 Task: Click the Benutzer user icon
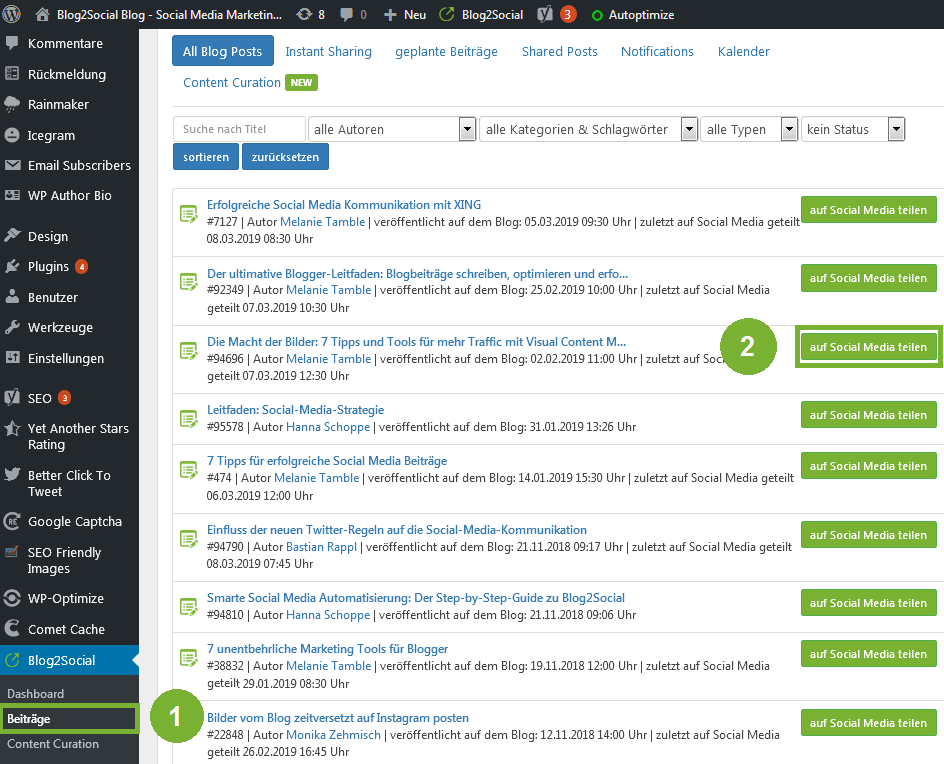pos(12,296)
